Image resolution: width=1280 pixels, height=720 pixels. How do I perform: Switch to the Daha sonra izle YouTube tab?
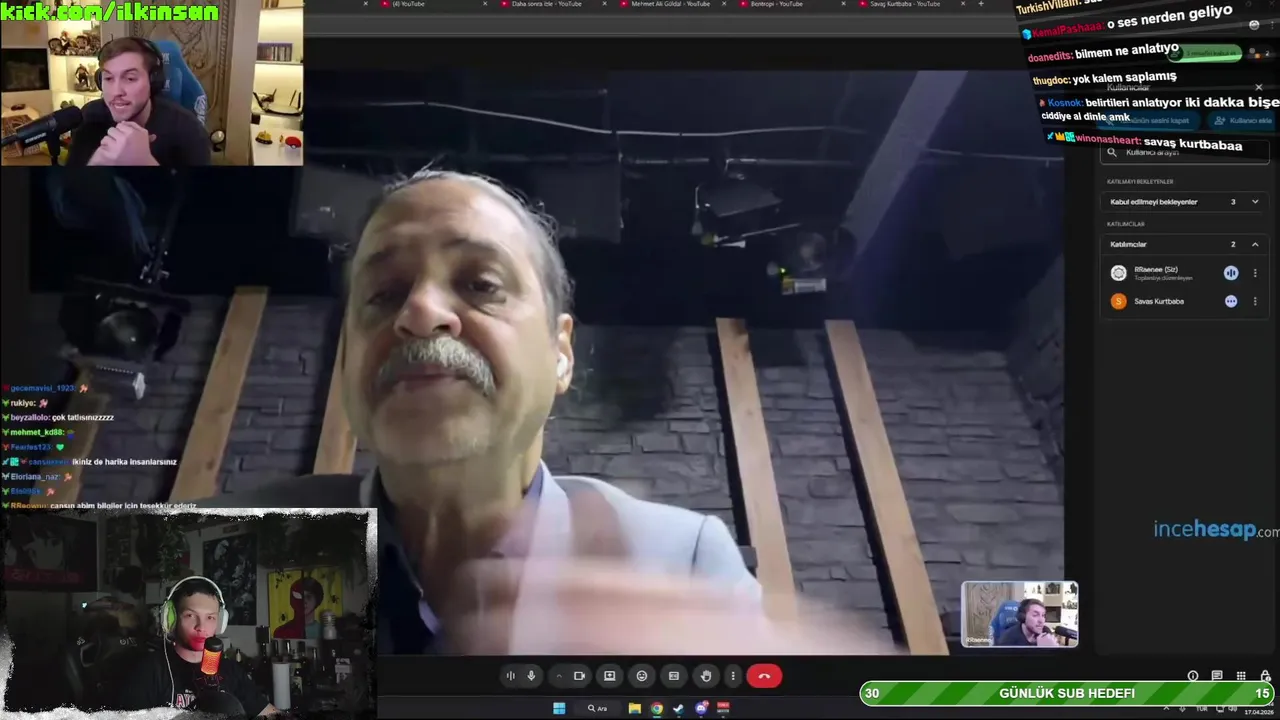click(545, 4)
